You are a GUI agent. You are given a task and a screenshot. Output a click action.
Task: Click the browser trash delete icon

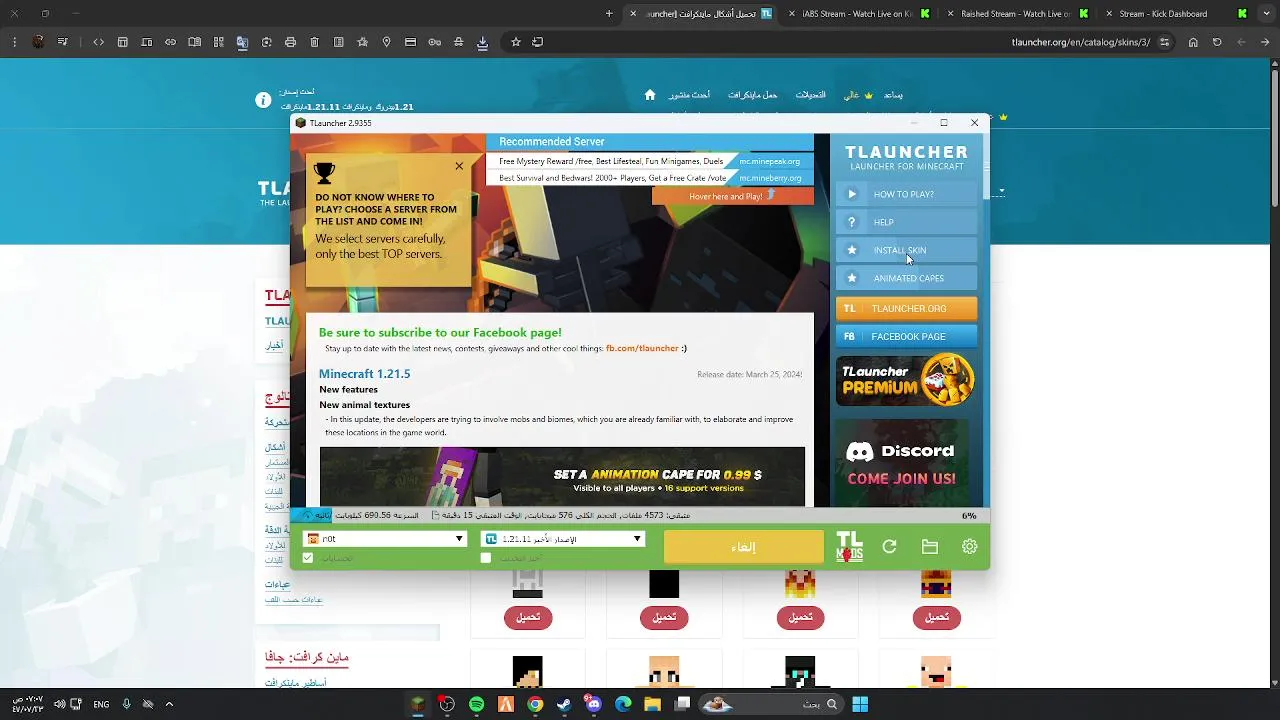(x=314, y=42)
